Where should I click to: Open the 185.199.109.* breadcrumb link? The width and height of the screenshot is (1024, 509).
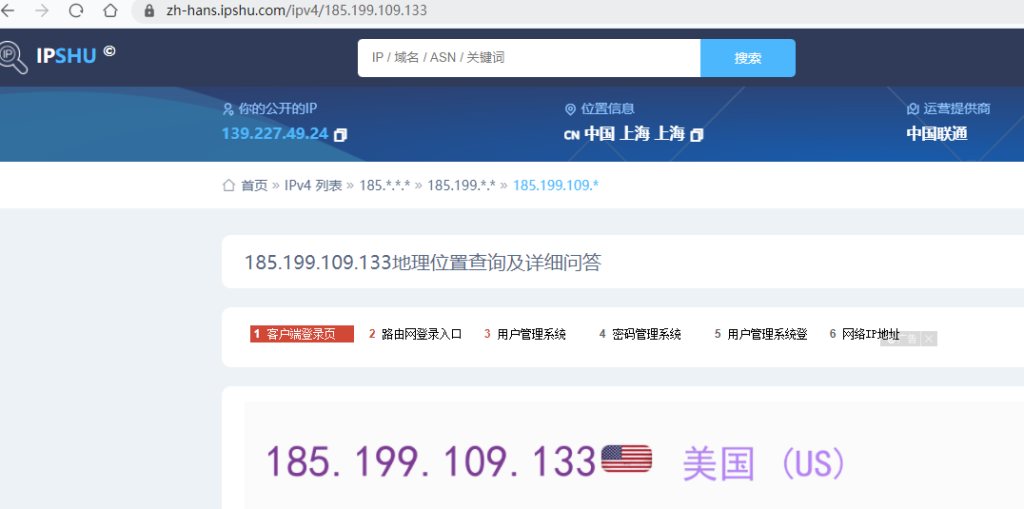click(555, 185)
